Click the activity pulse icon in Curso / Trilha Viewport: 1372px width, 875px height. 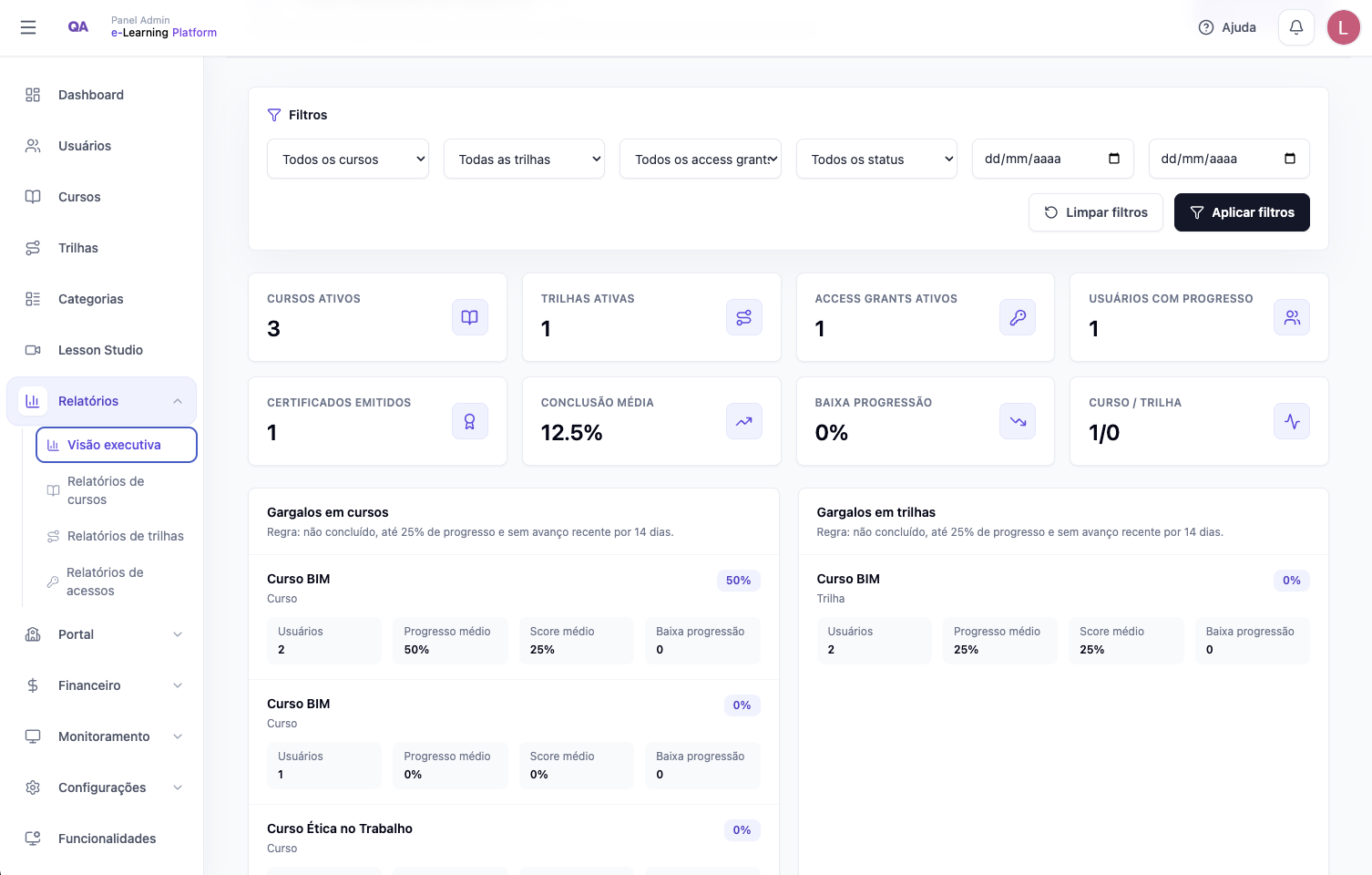click(1292, 421)
